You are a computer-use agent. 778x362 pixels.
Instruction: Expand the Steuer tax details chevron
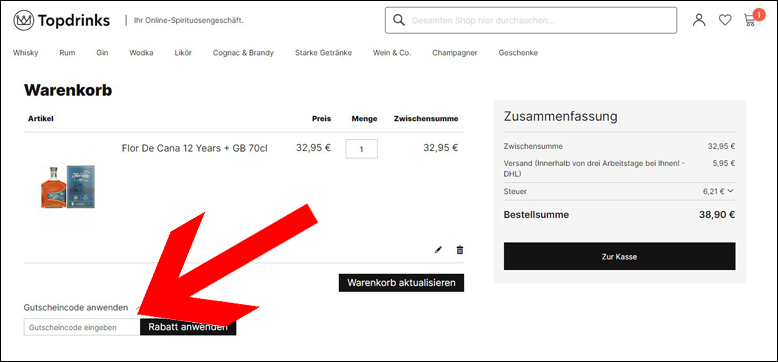tap(731, 191)
